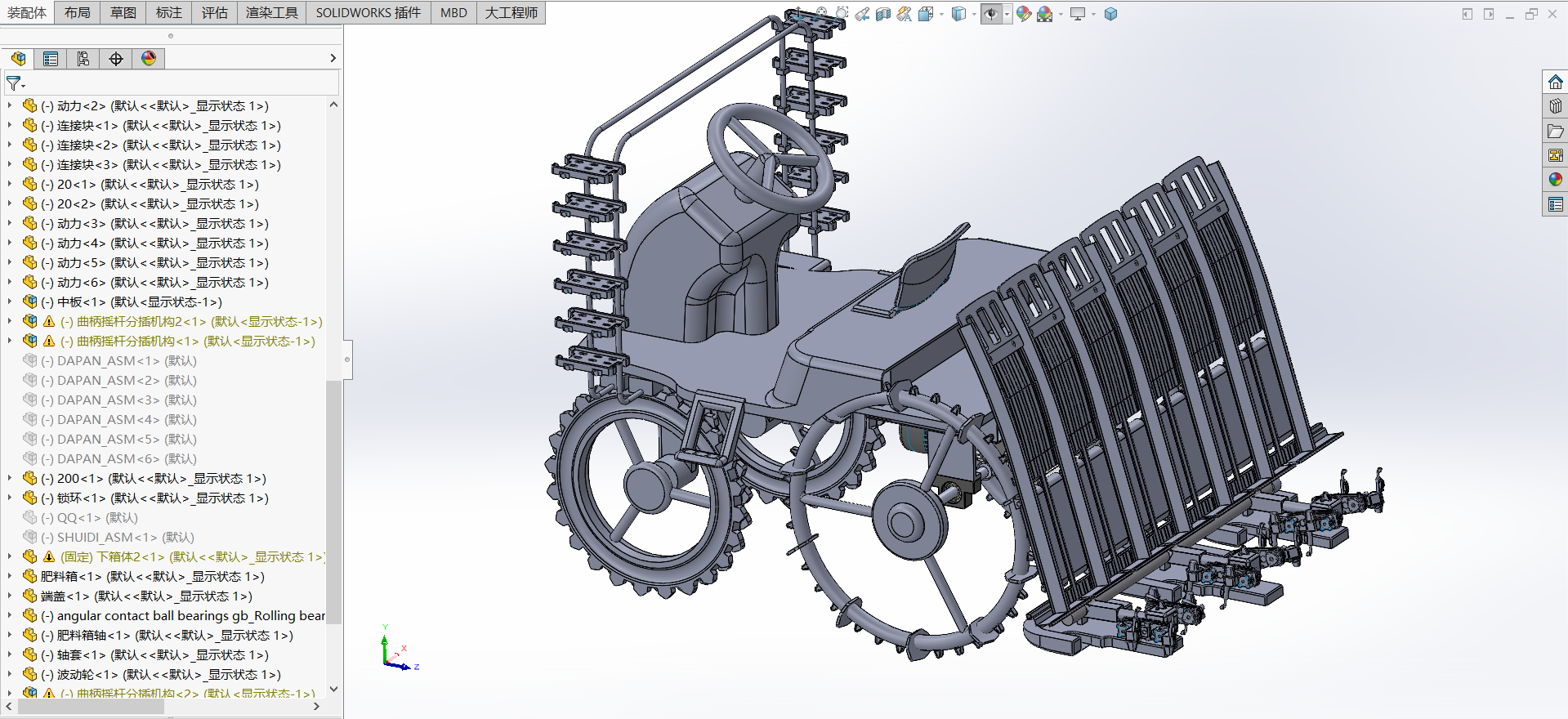Screen dimensions: 1568x719
Task: Click Zoom to Area magnifier icon
Action: click(842, 13)
